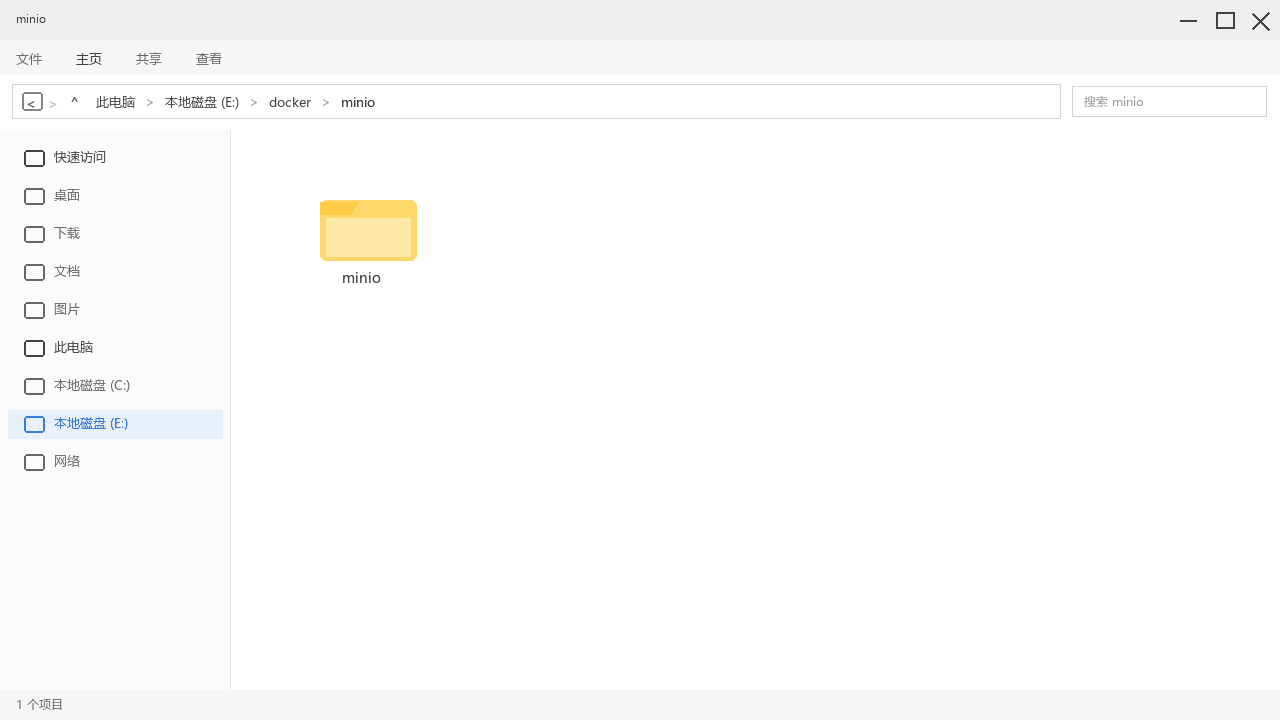
Task: Click the 下载 icon in sidebar
Action: (34, 234)
